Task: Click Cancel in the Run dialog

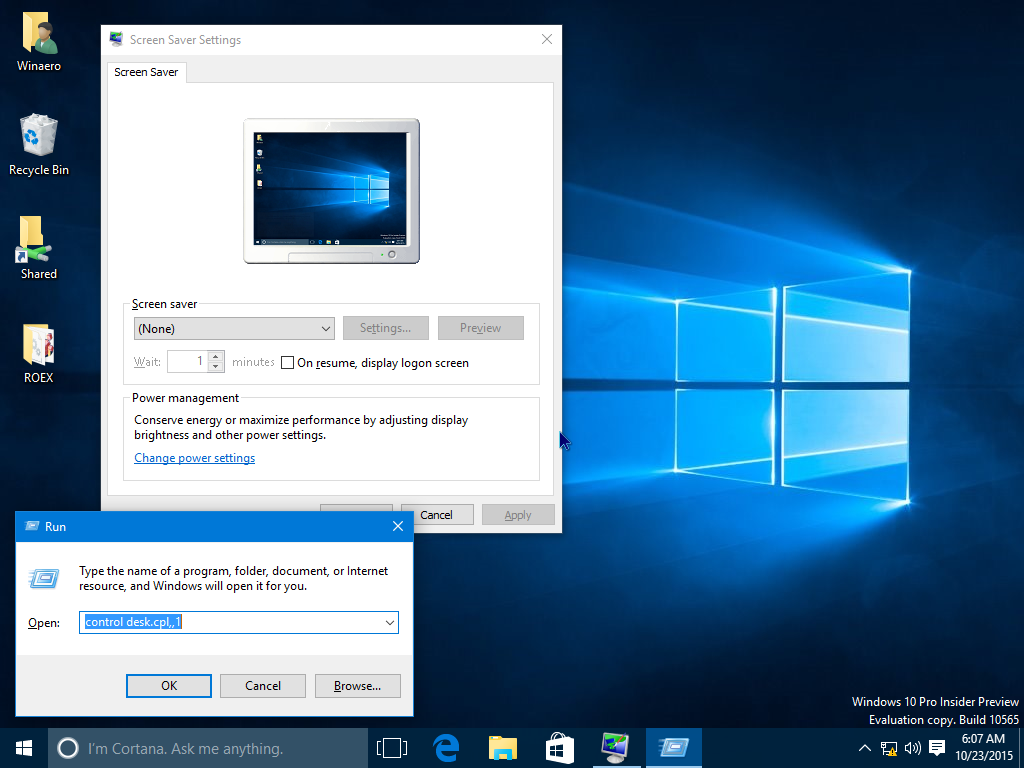Action: (263, 686)
